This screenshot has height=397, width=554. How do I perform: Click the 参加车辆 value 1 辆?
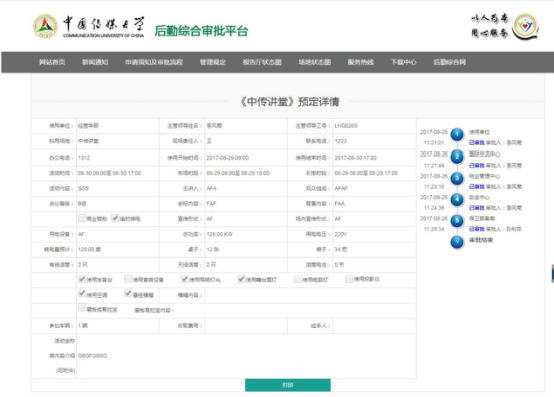83,326
